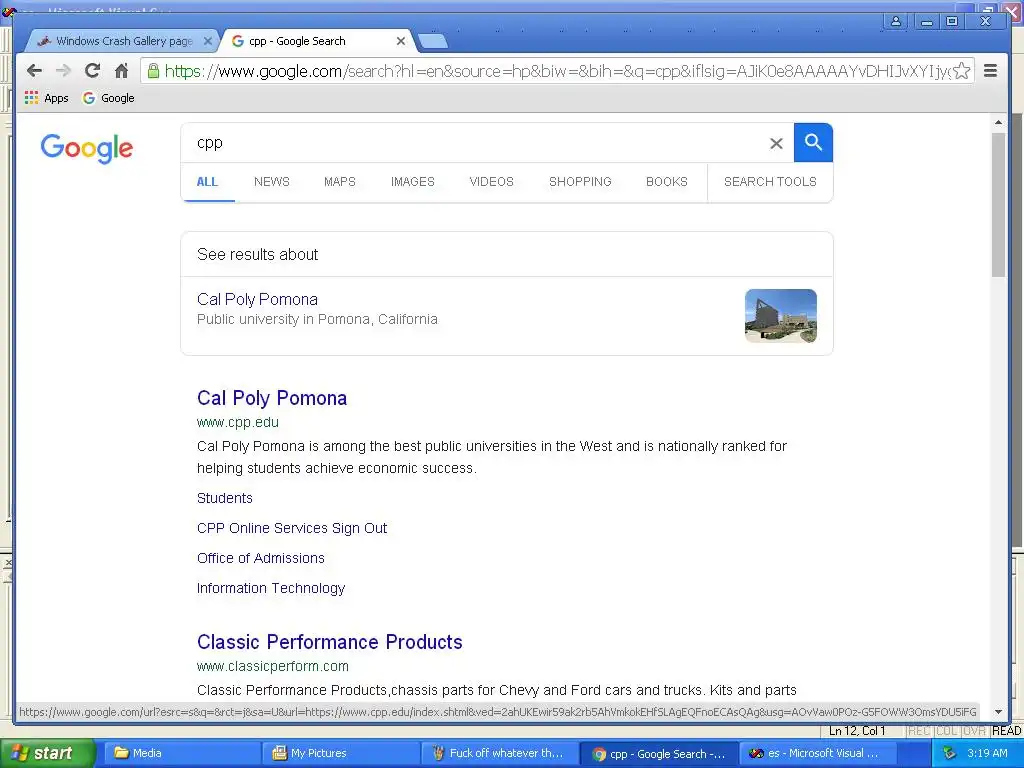
Task: Click the browser address bar URL
Action: pos(555,71)
